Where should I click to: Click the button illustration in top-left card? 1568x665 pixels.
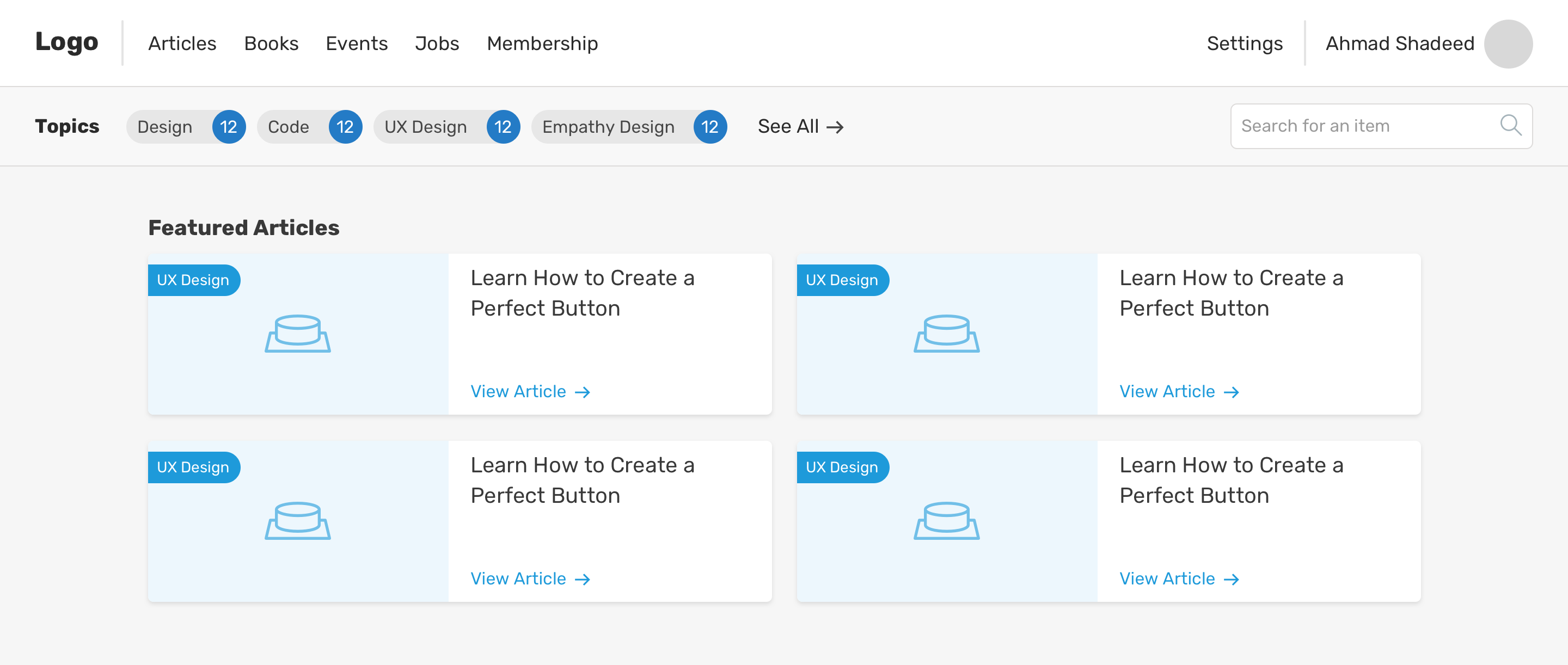click(298, 334)
